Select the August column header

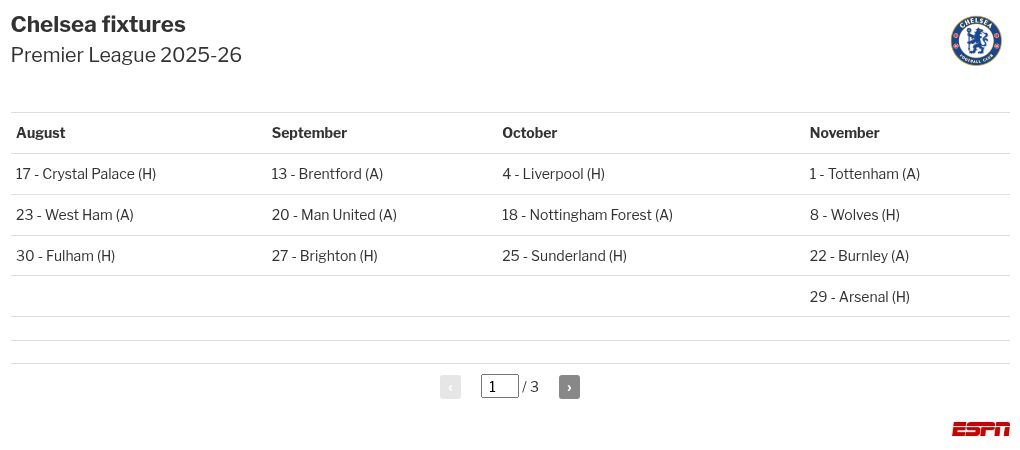click(x=41, y=133)
